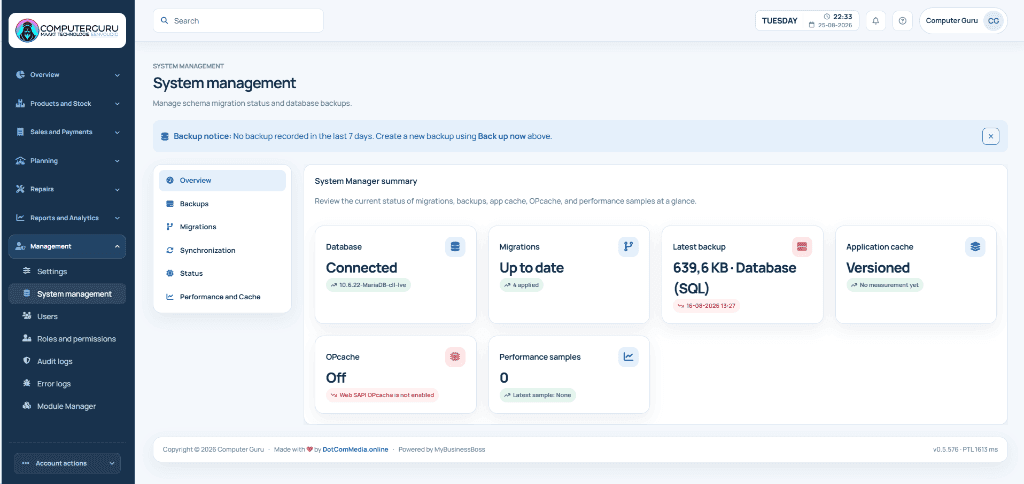
Task: Click the Roles and permissions icon
Action: point(27,338)
